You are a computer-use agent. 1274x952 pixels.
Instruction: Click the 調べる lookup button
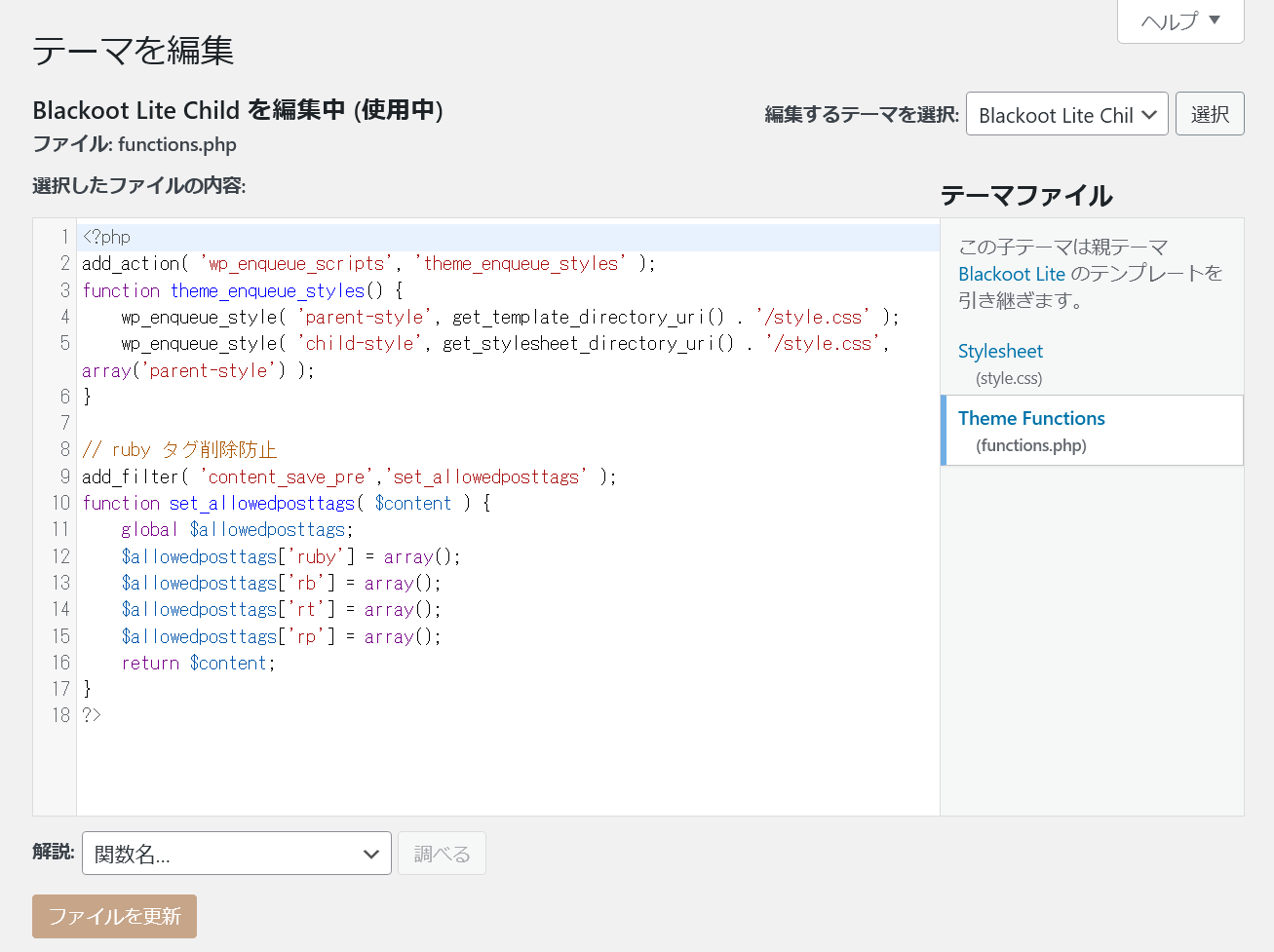coord(442,854)
